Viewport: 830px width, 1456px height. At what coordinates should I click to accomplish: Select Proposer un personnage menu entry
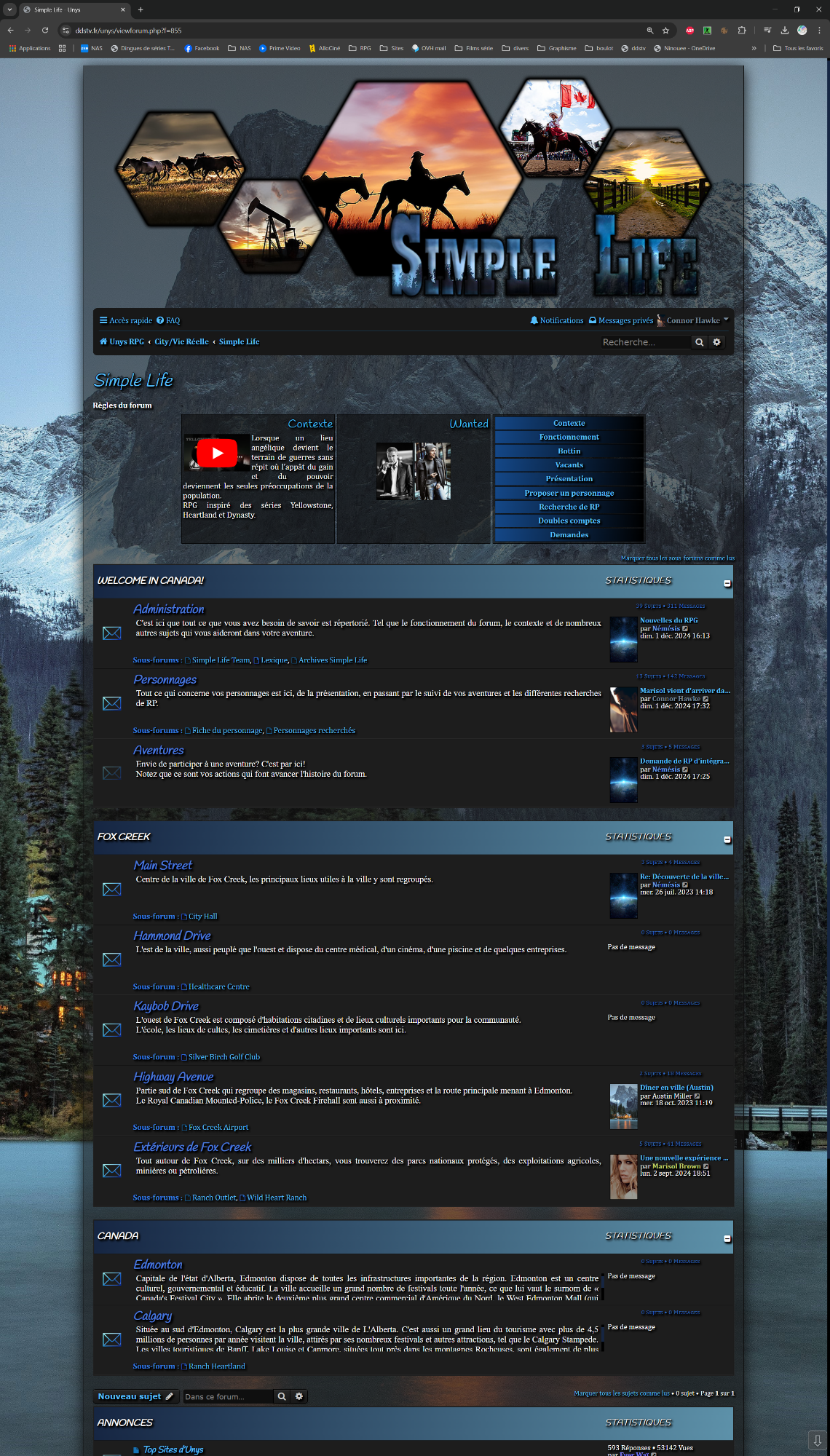point(569,493)
